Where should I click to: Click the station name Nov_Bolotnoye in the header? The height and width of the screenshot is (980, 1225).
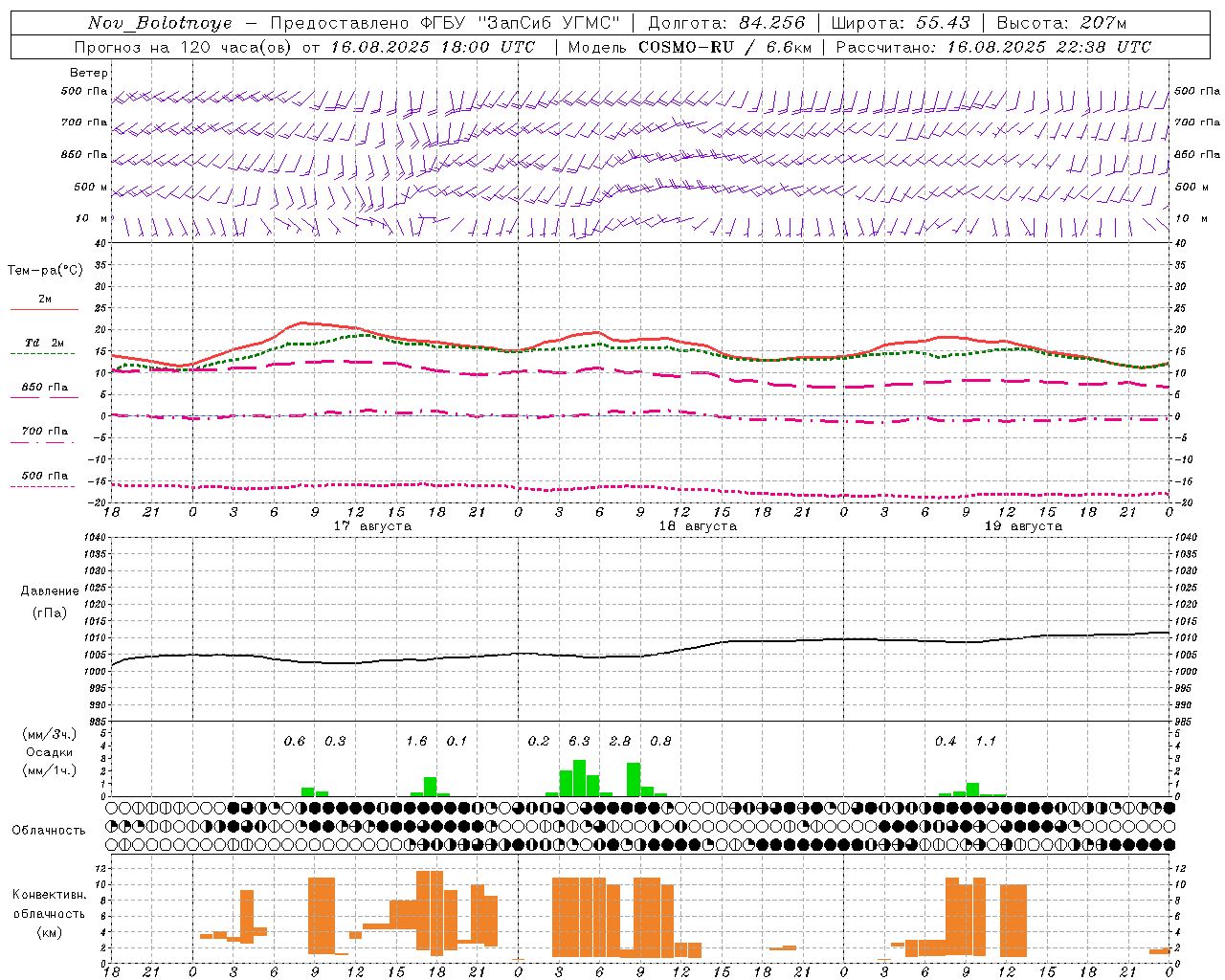pyautogui.click(x=160, y=23)
